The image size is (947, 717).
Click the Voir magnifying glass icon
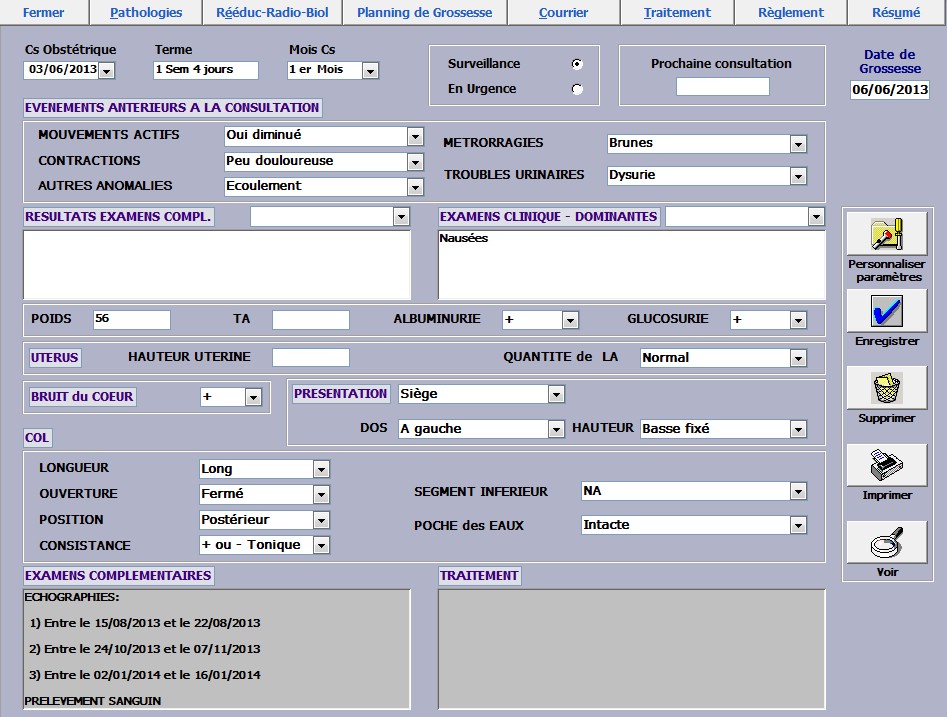tap(886, 543)
